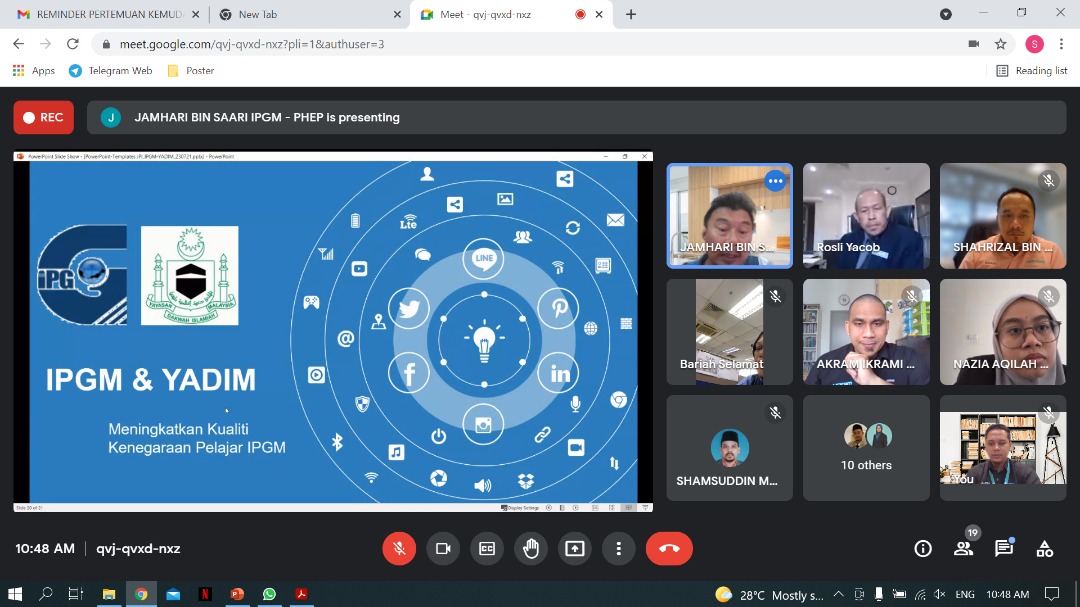Open Windows Start menu
The height and width of the screenshot is (607, 1080).
[x=14, y=594]
